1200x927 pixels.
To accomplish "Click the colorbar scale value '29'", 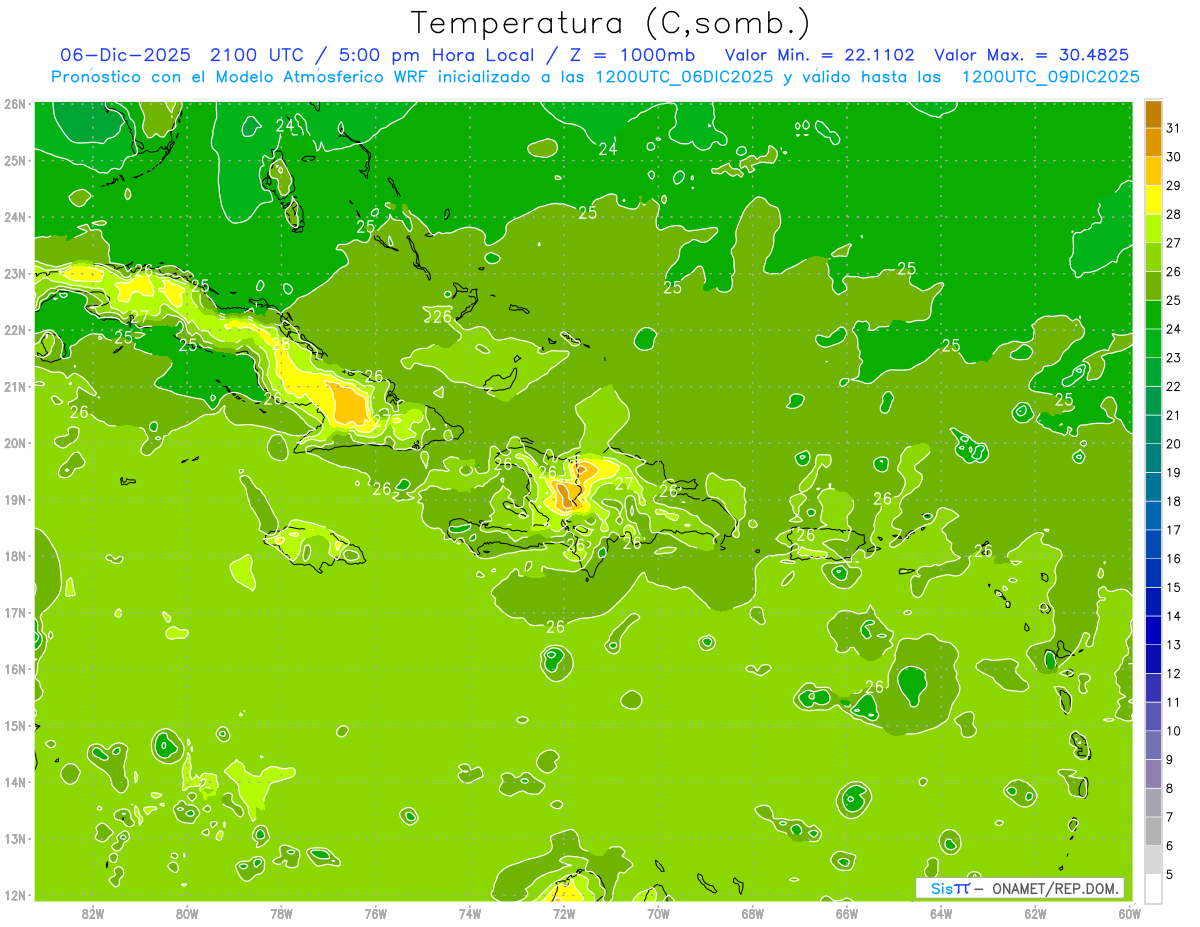I will 1174,185.
